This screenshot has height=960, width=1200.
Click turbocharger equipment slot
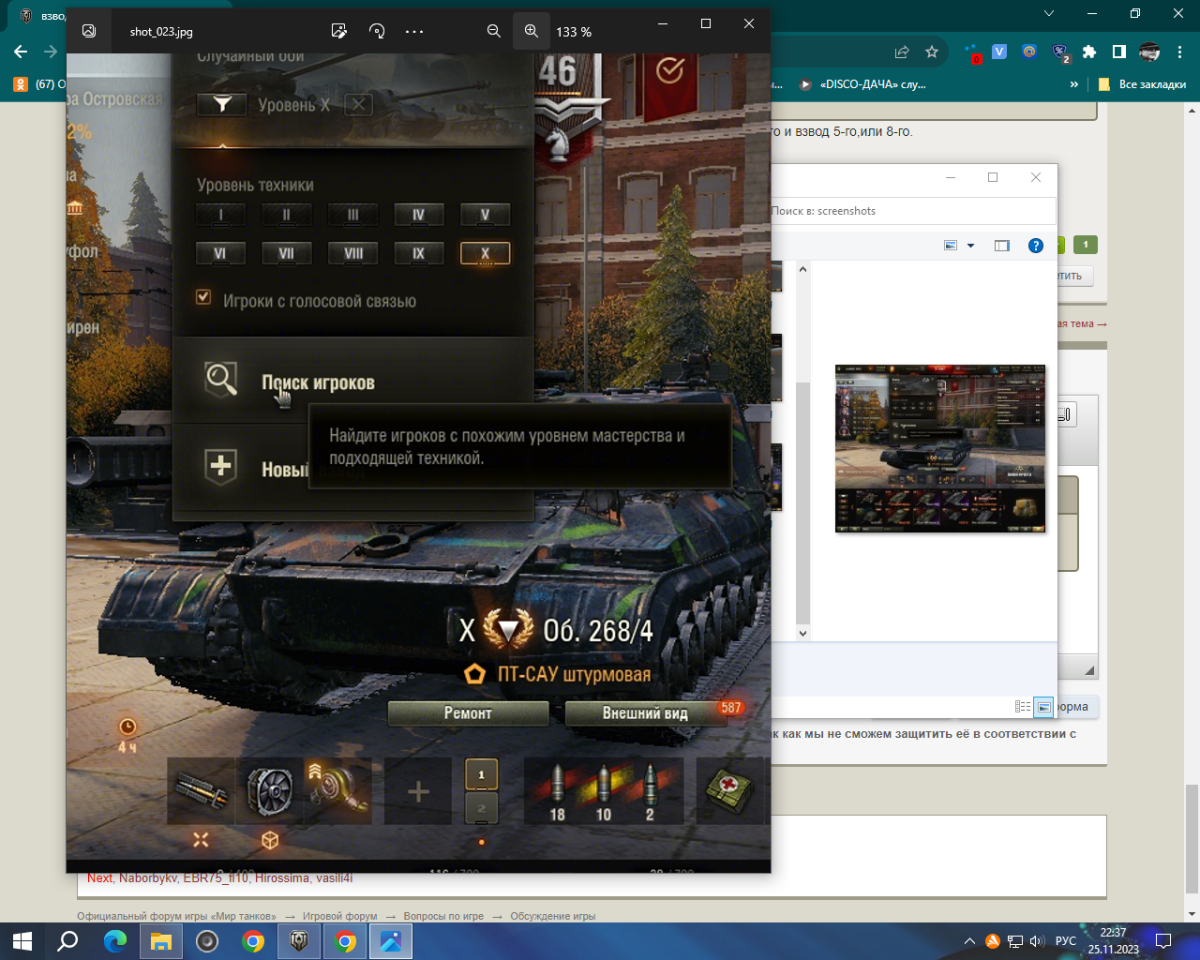point(337,790)
